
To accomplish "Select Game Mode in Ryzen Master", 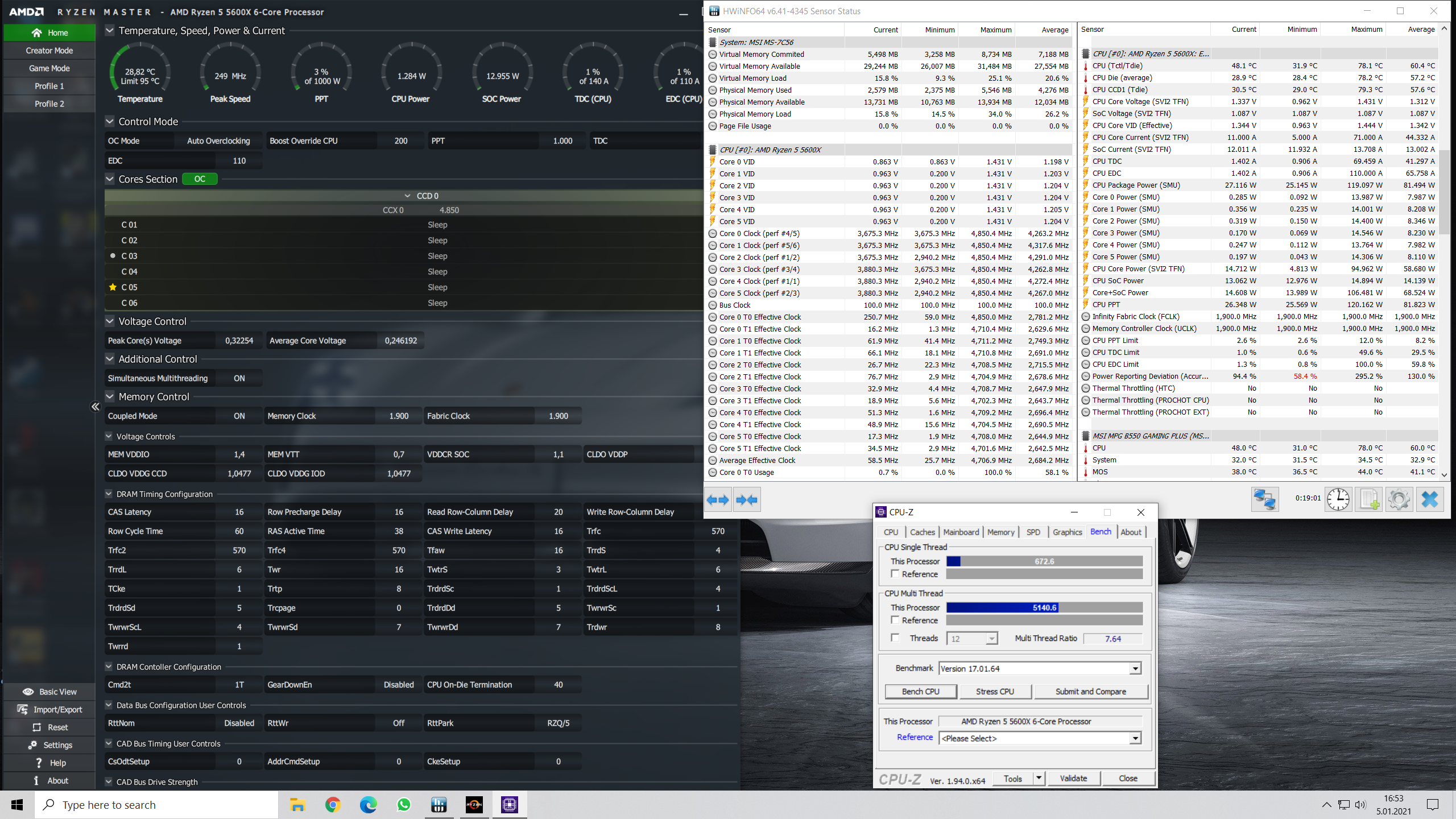I will (49, 68).
